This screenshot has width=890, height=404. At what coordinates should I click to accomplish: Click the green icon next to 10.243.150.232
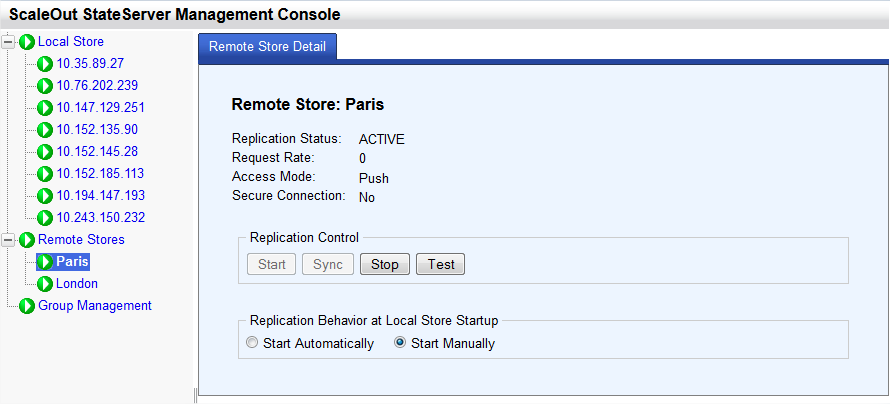[45, 217]
